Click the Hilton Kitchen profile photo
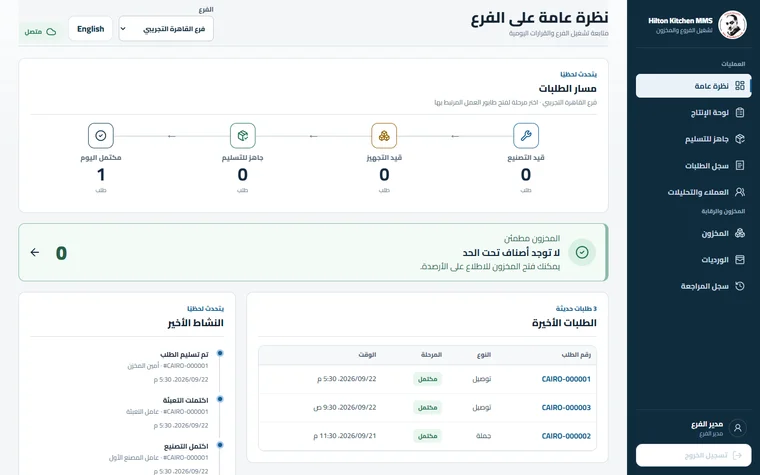The image size is (760, 475). [x=732, y=25]
